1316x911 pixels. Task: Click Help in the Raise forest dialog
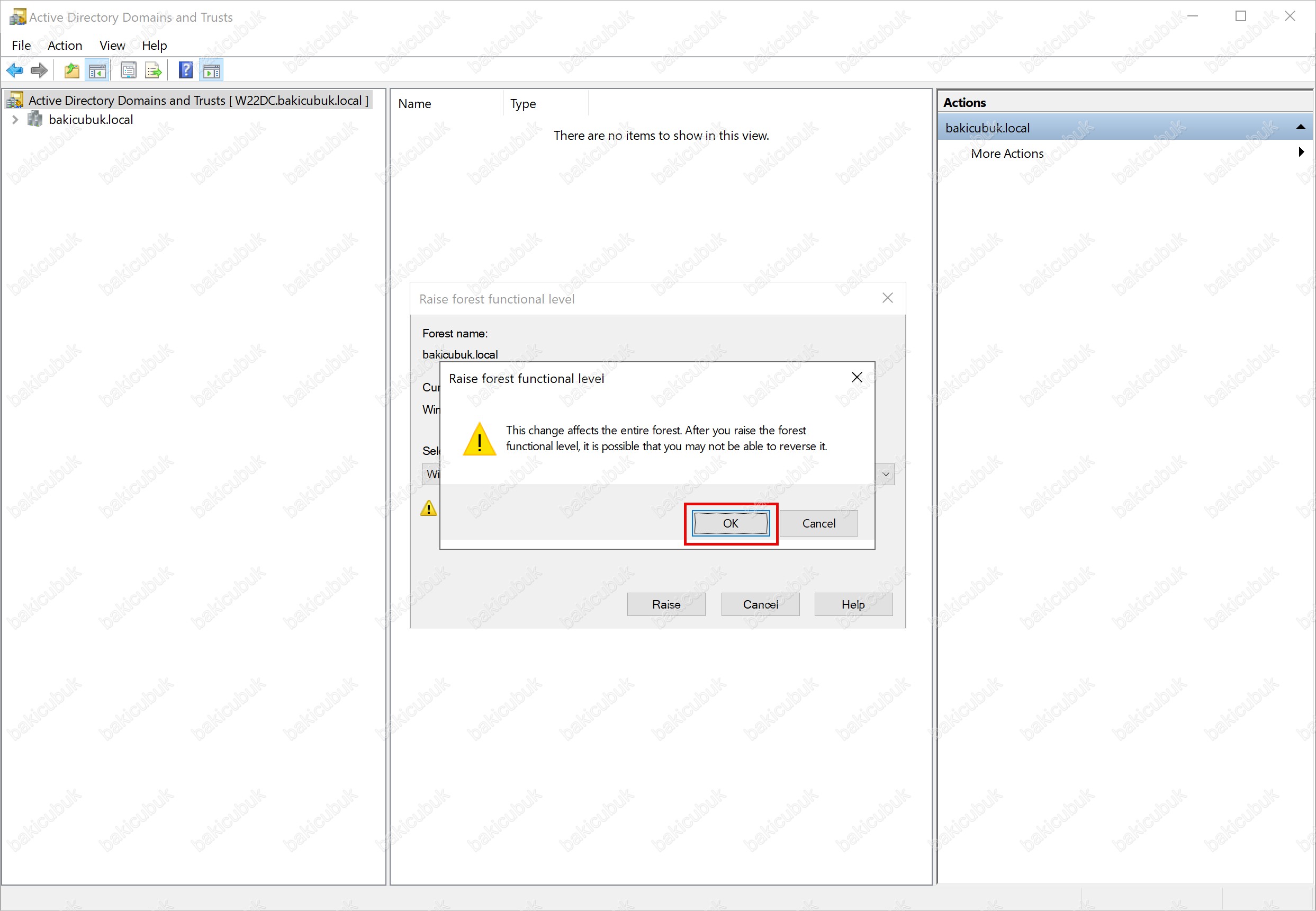pos(853,604)
